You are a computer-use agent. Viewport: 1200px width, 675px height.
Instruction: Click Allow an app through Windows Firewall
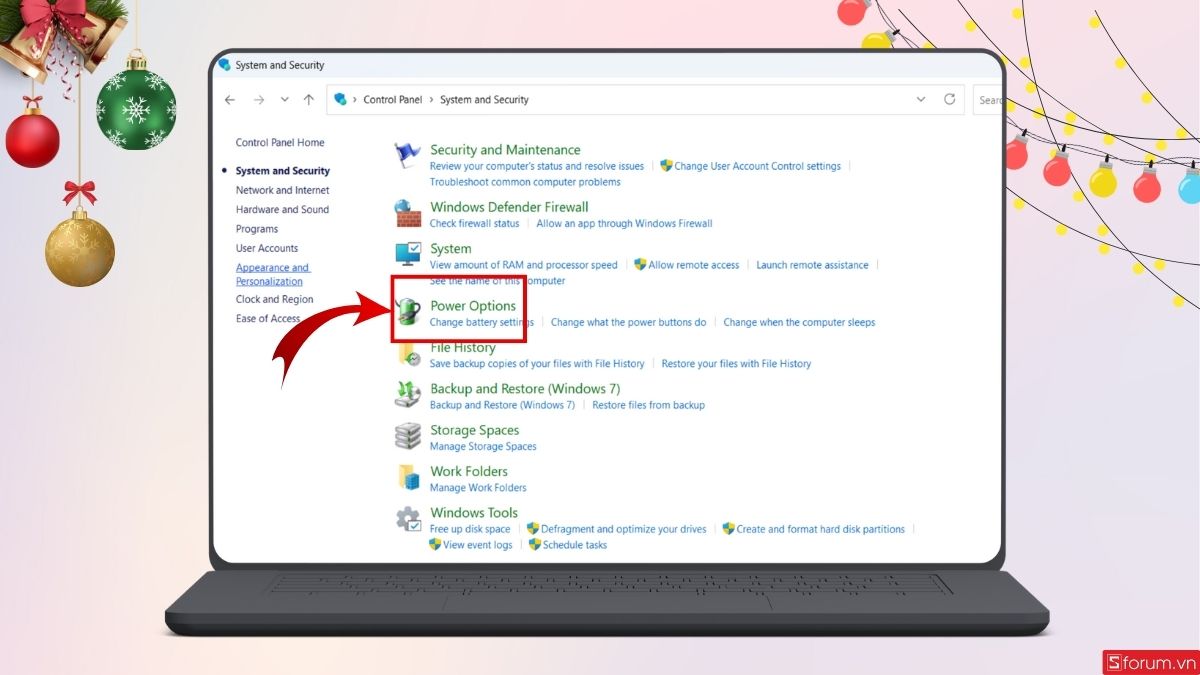pyautogui.click(x=624, y=224)
